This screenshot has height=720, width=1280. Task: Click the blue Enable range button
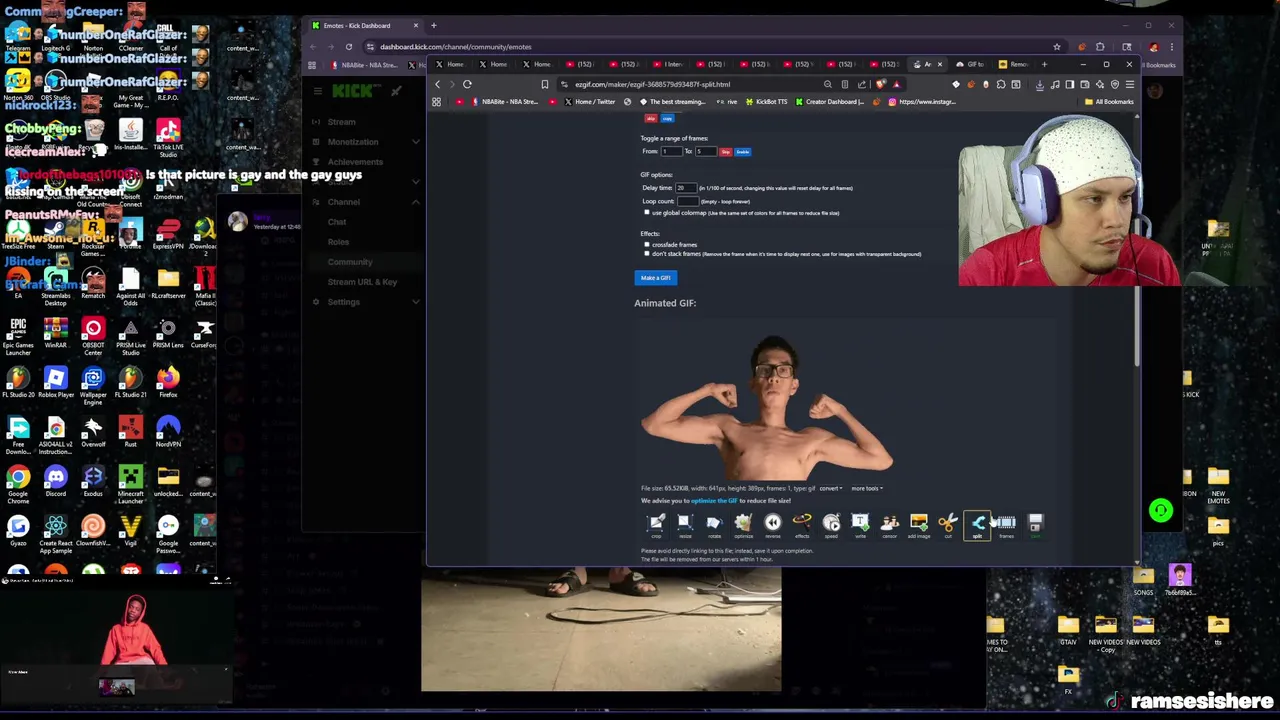[x=742, y=152]
